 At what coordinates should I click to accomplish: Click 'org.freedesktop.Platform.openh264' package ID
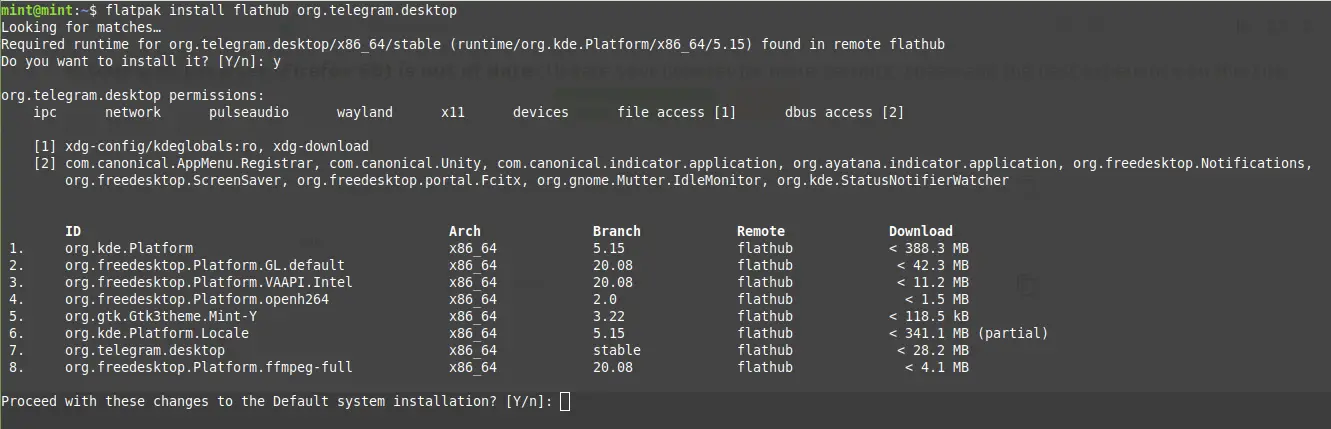coord(197,299)
